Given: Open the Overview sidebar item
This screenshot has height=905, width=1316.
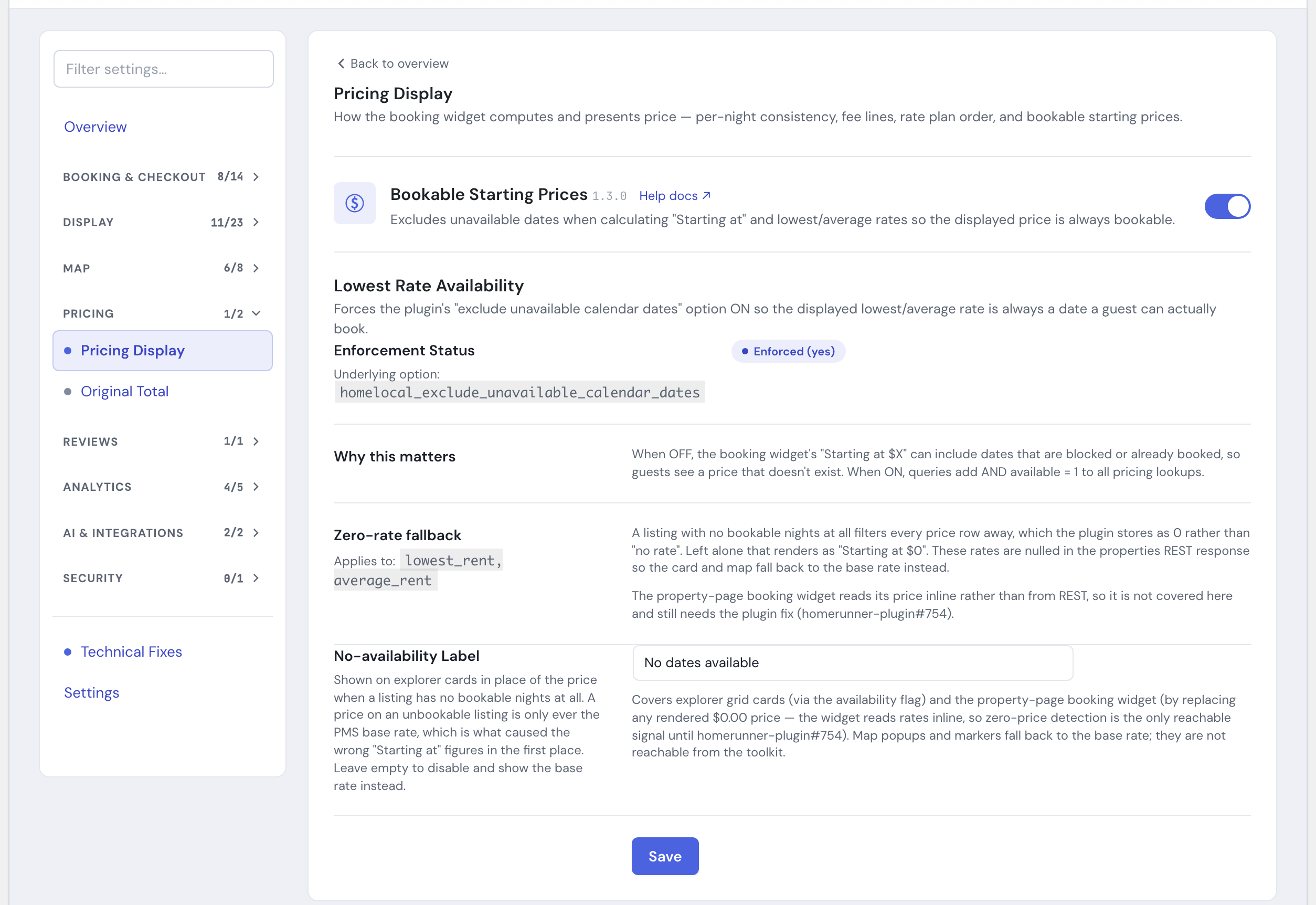Looking at the screenshot, I should pyautogui.click(x=95, y=127).
